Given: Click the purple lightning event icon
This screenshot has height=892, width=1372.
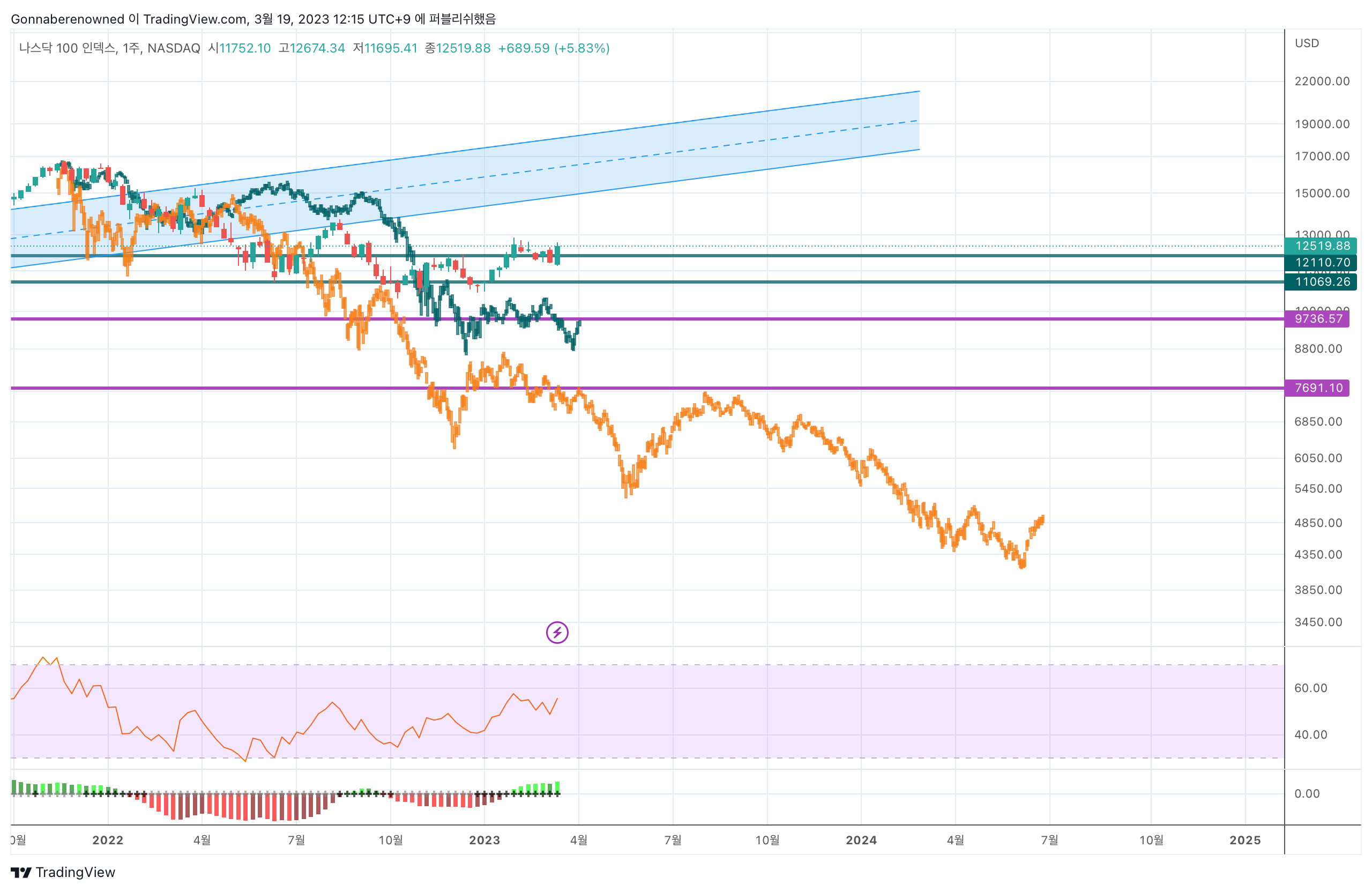Looking at the screenshot, I should point(557,633).
